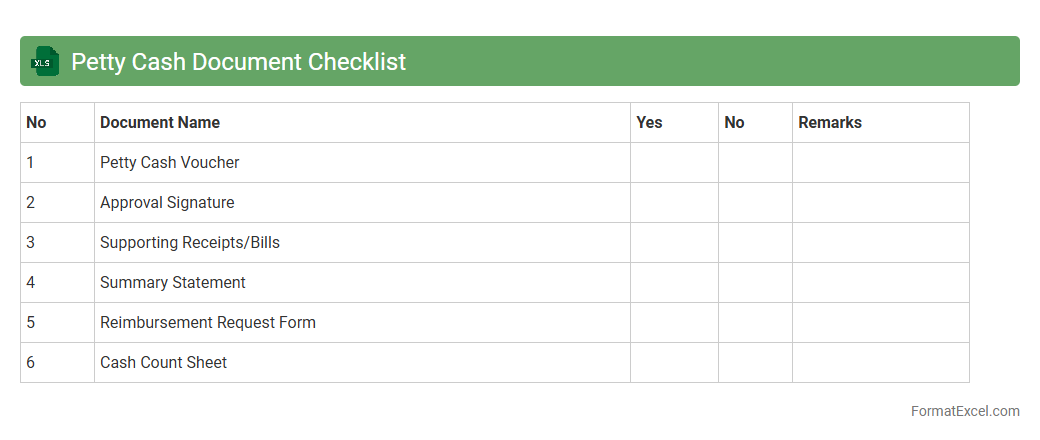Screen dimensions: 1040x440
Task: Select the Supporting Receipts/Bills entry
Action: click(x=190, y=242)
